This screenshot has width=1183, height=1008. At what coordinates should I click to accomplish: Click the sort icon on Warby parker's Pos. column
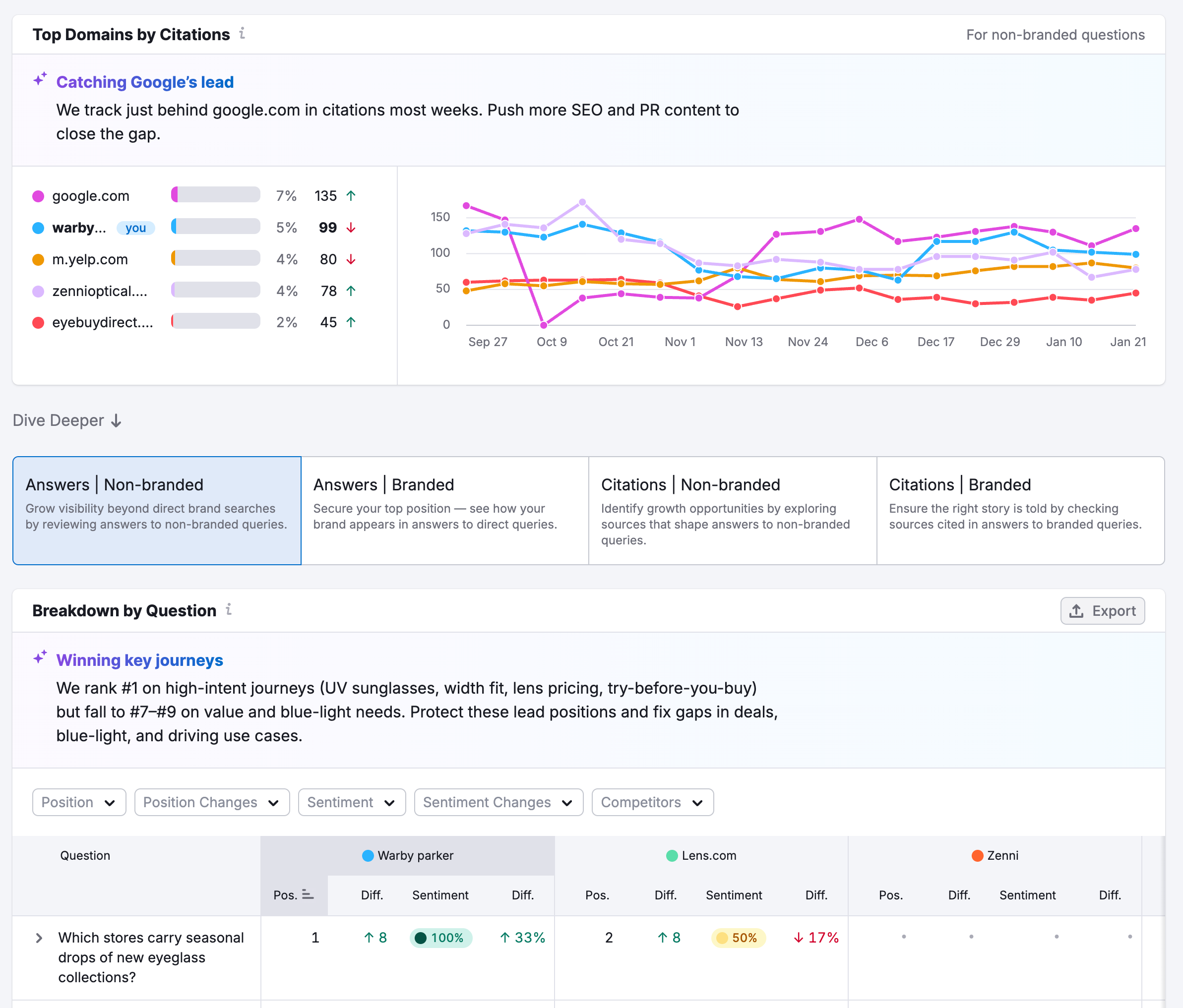click(x=307, y=894)
